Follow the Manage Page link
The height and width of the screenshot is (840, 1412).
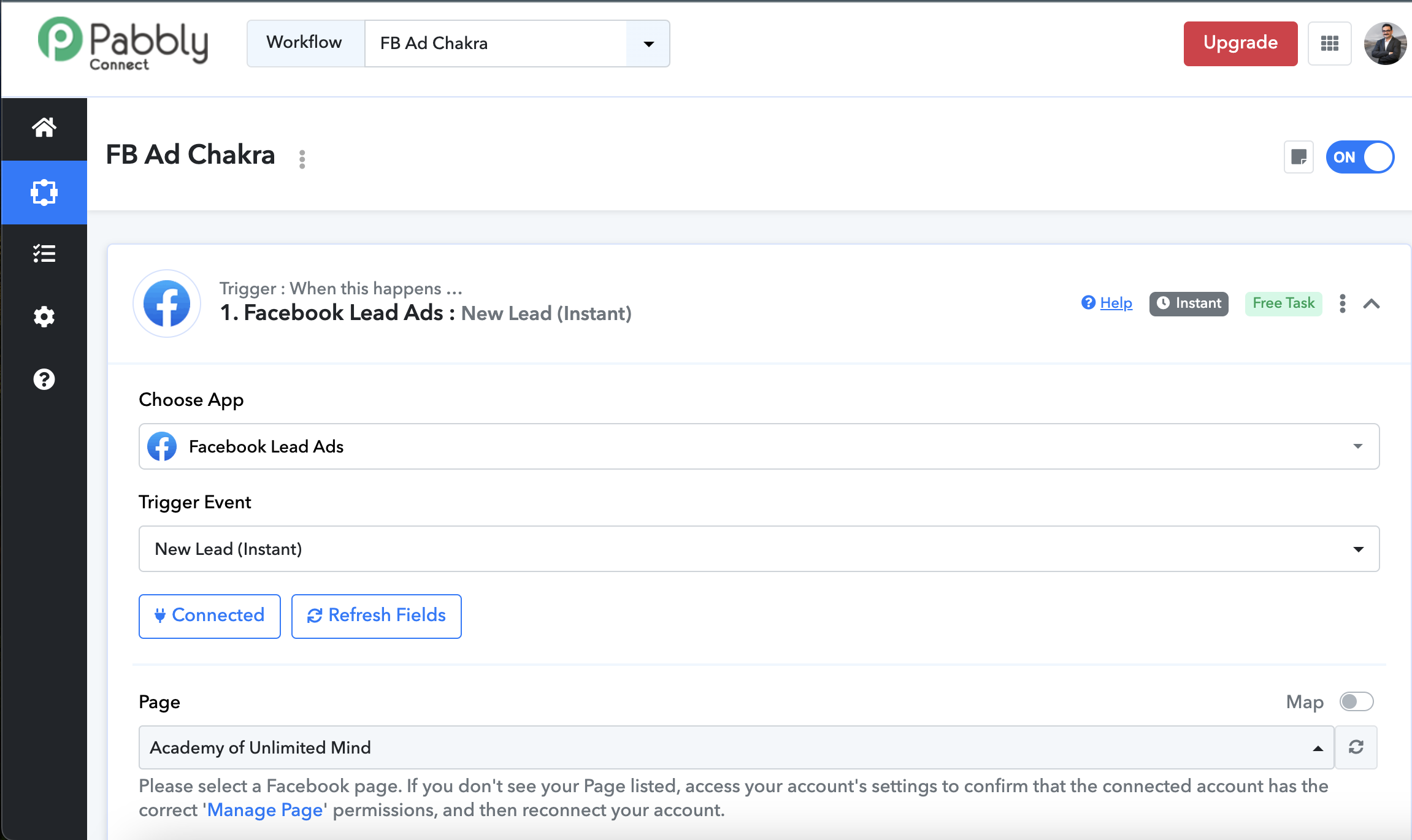tap(265, 810)
